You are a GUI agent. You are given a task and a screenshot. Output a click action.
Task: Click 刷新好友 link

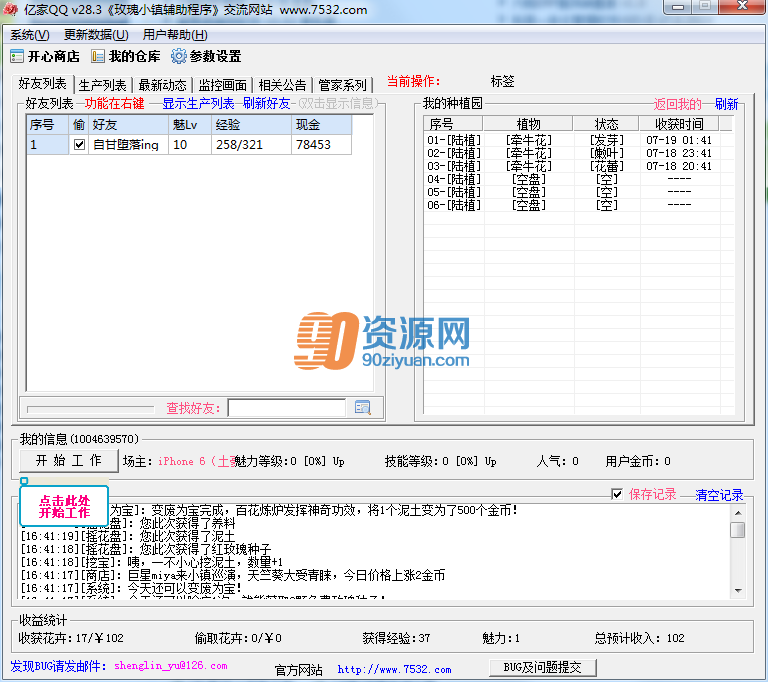click(266, 103)
